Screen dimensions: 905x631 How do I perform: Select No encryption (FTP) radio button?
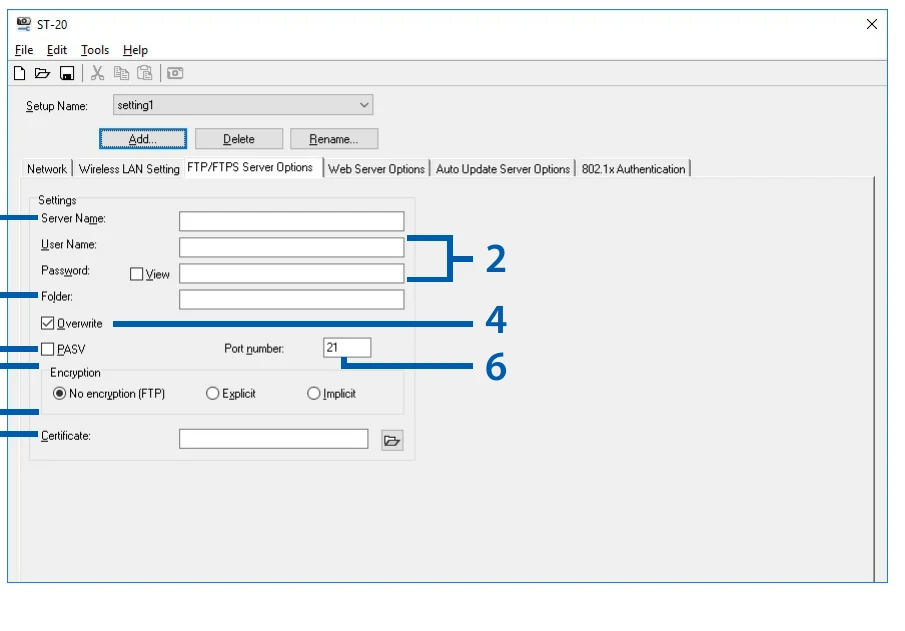[x=59, y=394]
